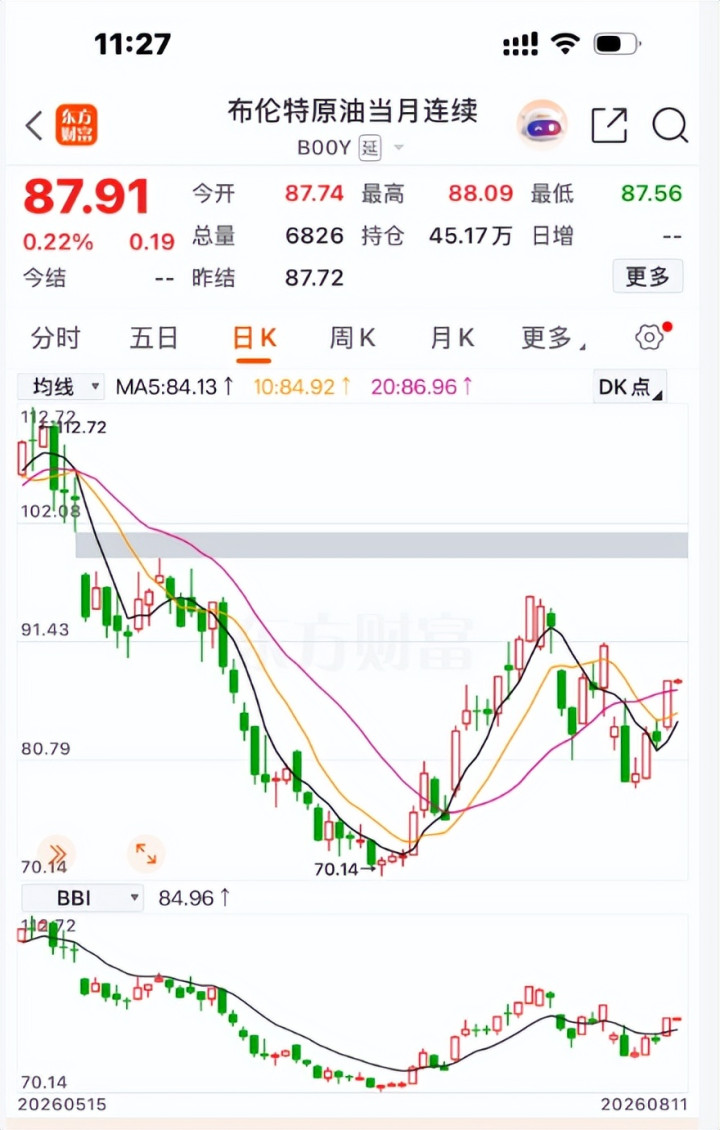This screenshot has height=1130, width=720.
Task: Expand the 更多 period options tab
Action: (553, 337)
